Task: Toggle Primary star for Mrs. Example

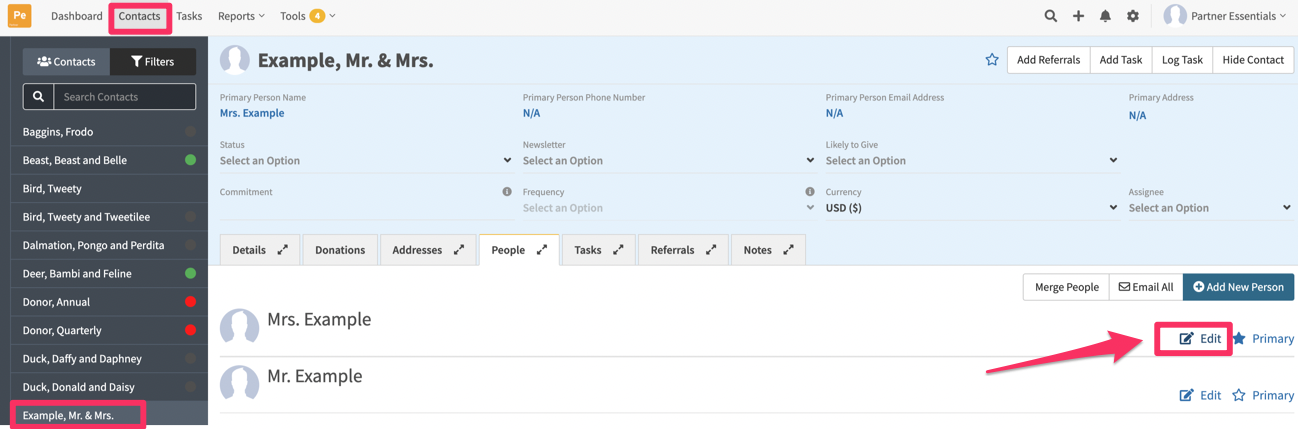Action: (1264, 338)
